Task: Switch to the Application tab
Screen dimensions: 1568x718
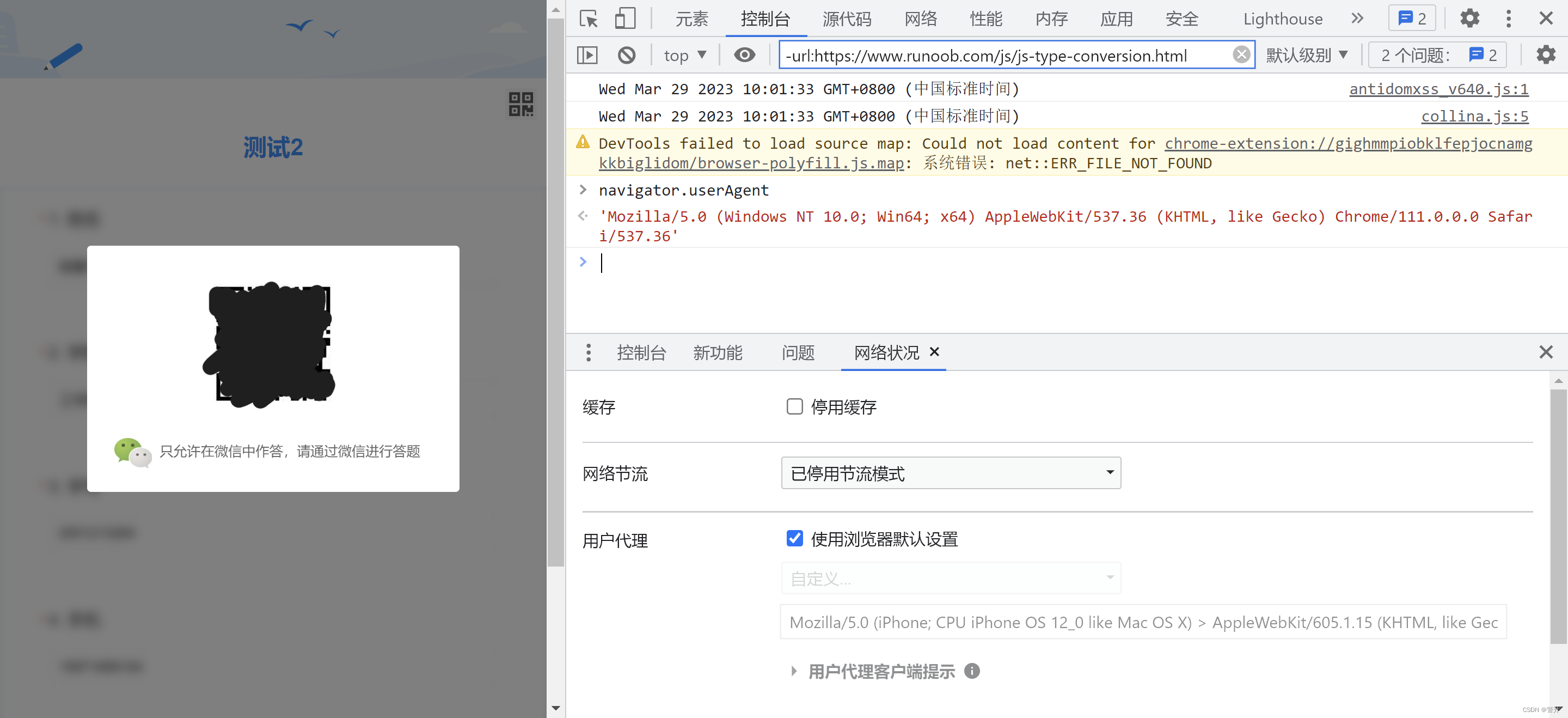Action: 1116,19
